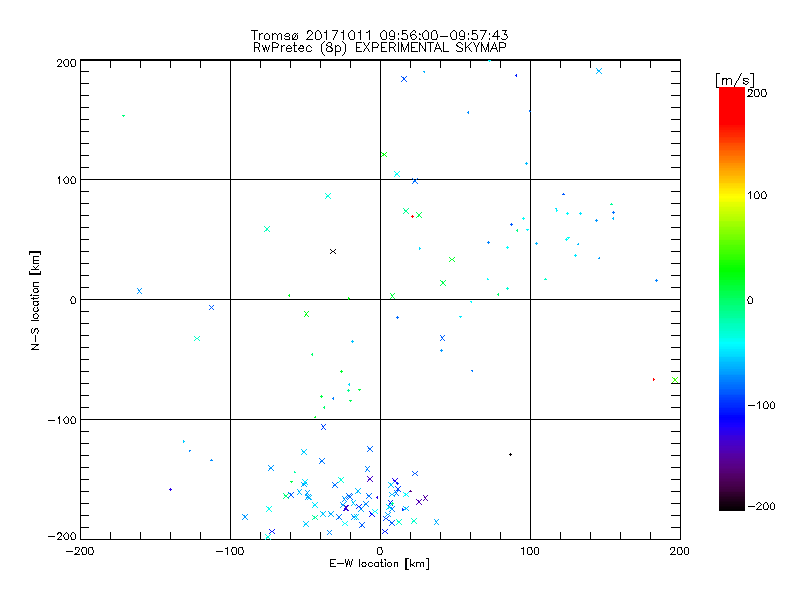Click the red dot between the two green X markers
800x600 pixels.
coord(412,217)
